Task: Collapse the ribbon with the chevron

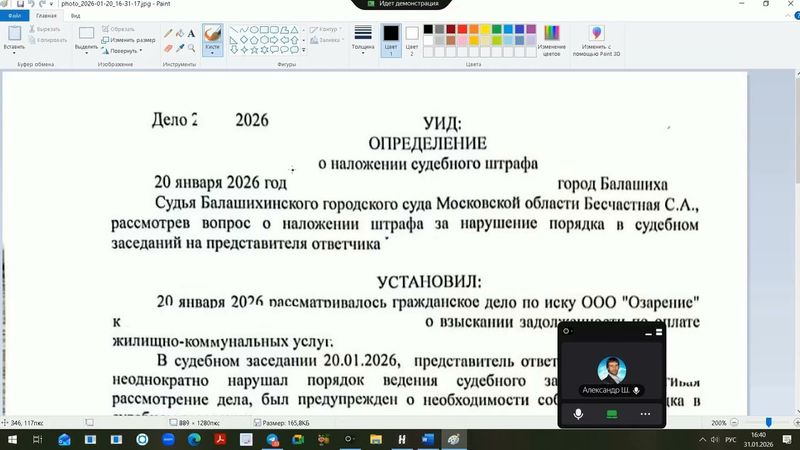Action: tap(788, 16)
